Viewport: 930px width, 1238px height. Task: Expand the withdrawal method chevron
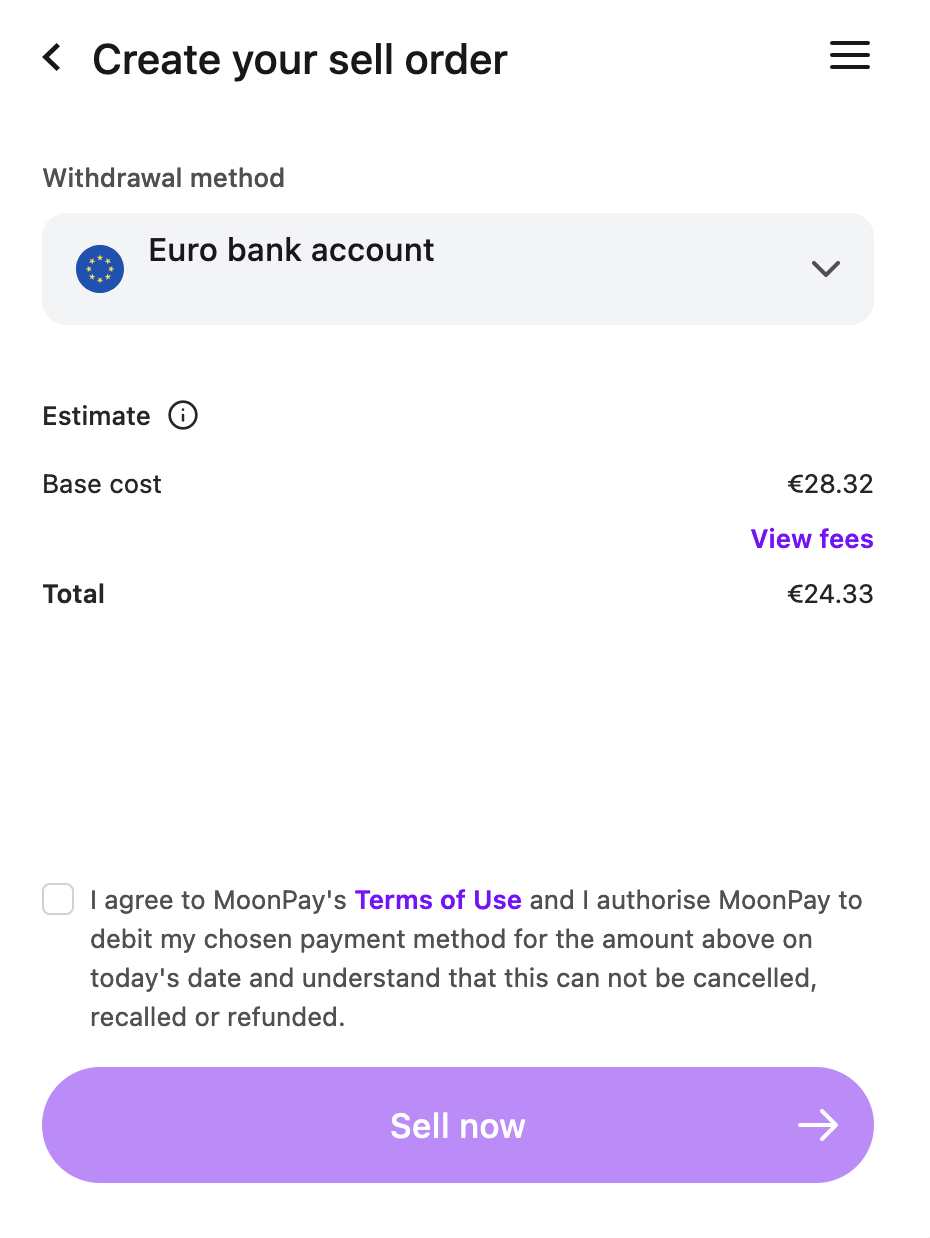click(x=825, y=268)
